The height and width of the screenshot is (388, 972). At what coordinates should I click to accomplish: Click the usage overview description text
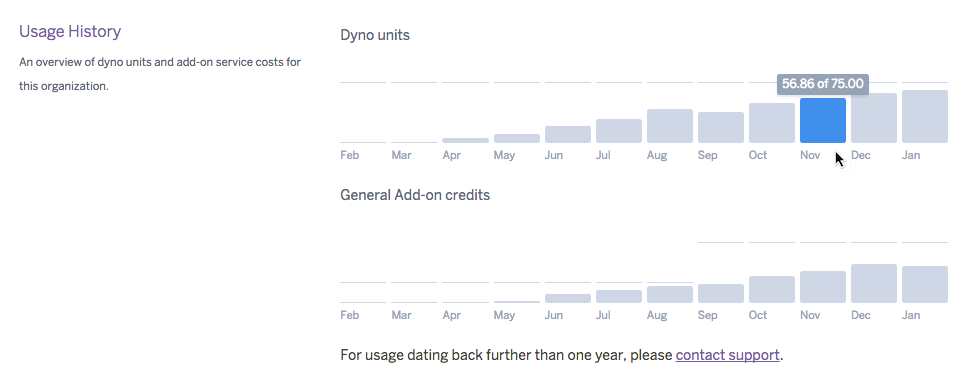pyautogui.click(x=160, y=74)
